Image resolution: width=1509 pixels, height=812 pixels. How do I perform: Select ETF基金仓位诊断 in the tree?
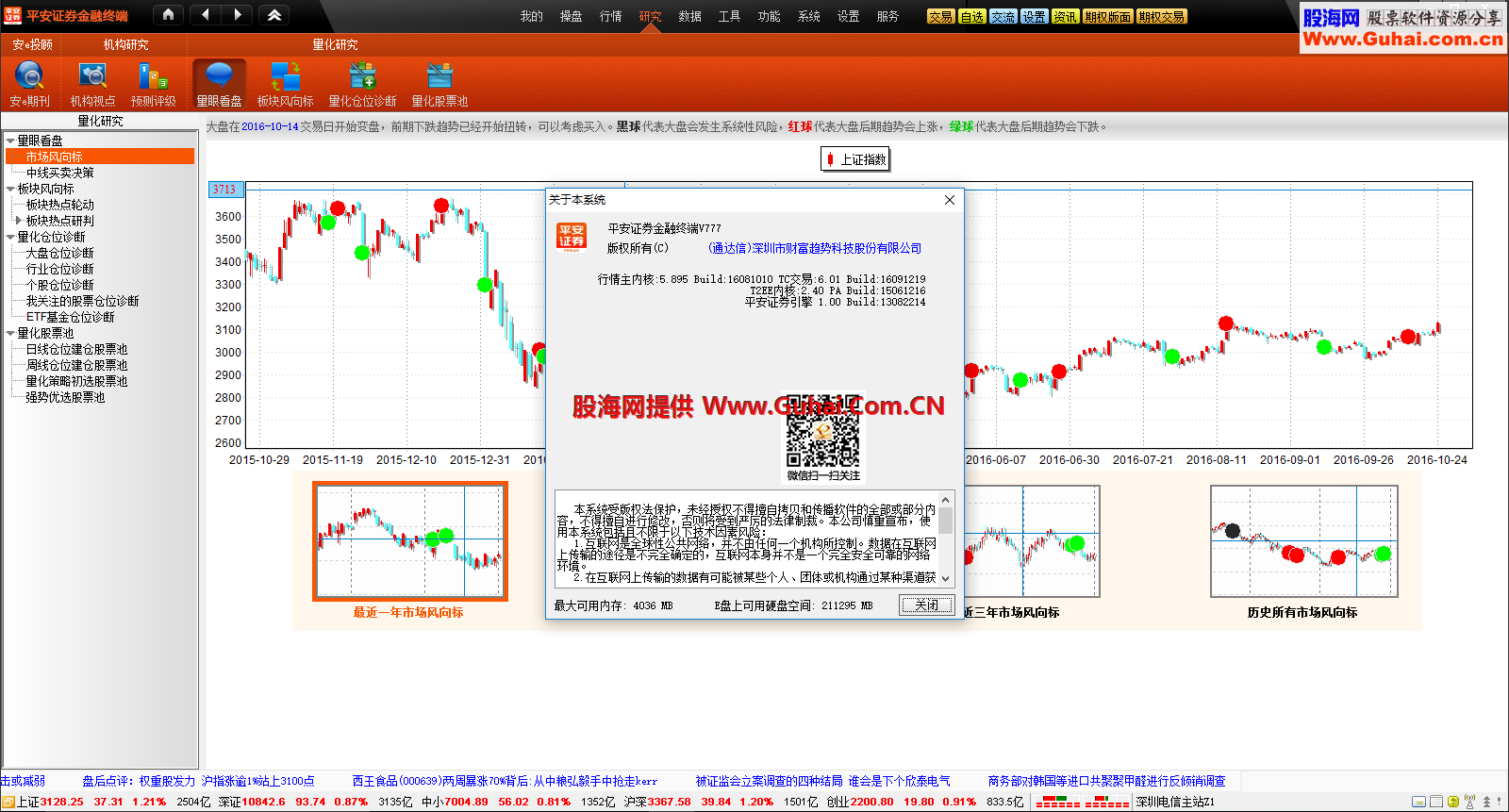(71, 317)
